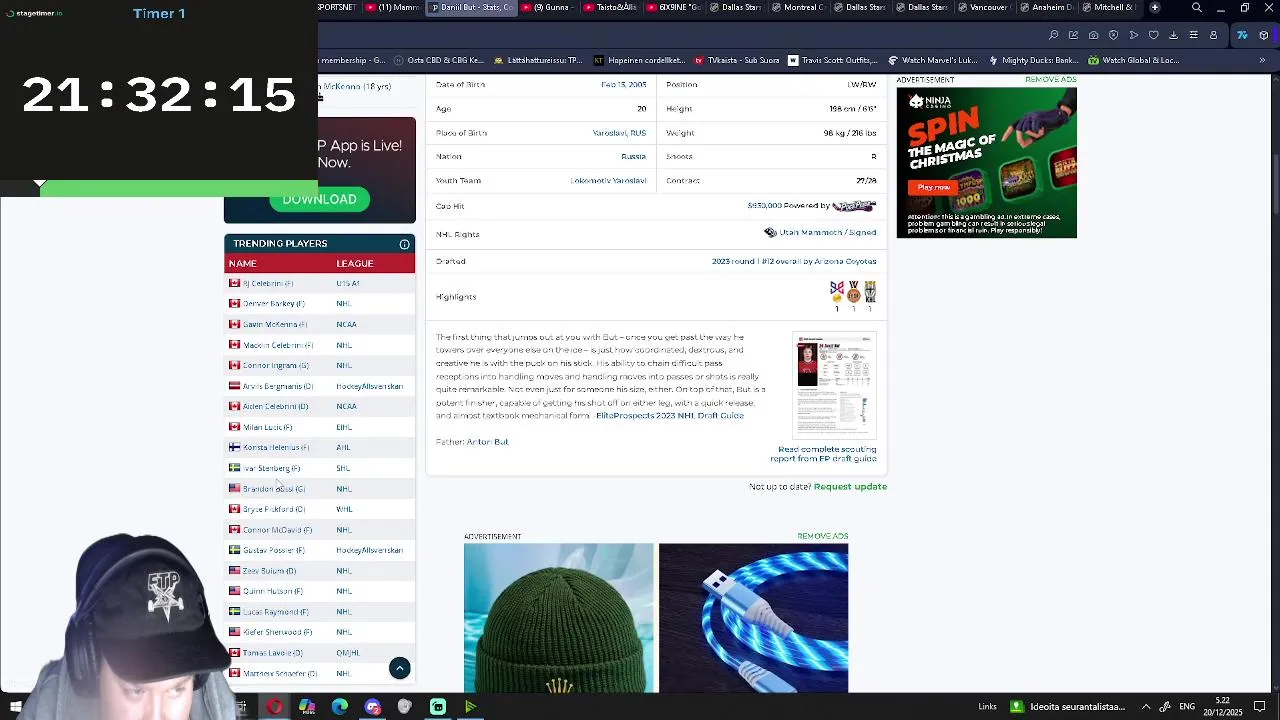Click the Yaroslavl, RUS birthplace link
The image size is (1280, 720).
(x=619, y=133)
